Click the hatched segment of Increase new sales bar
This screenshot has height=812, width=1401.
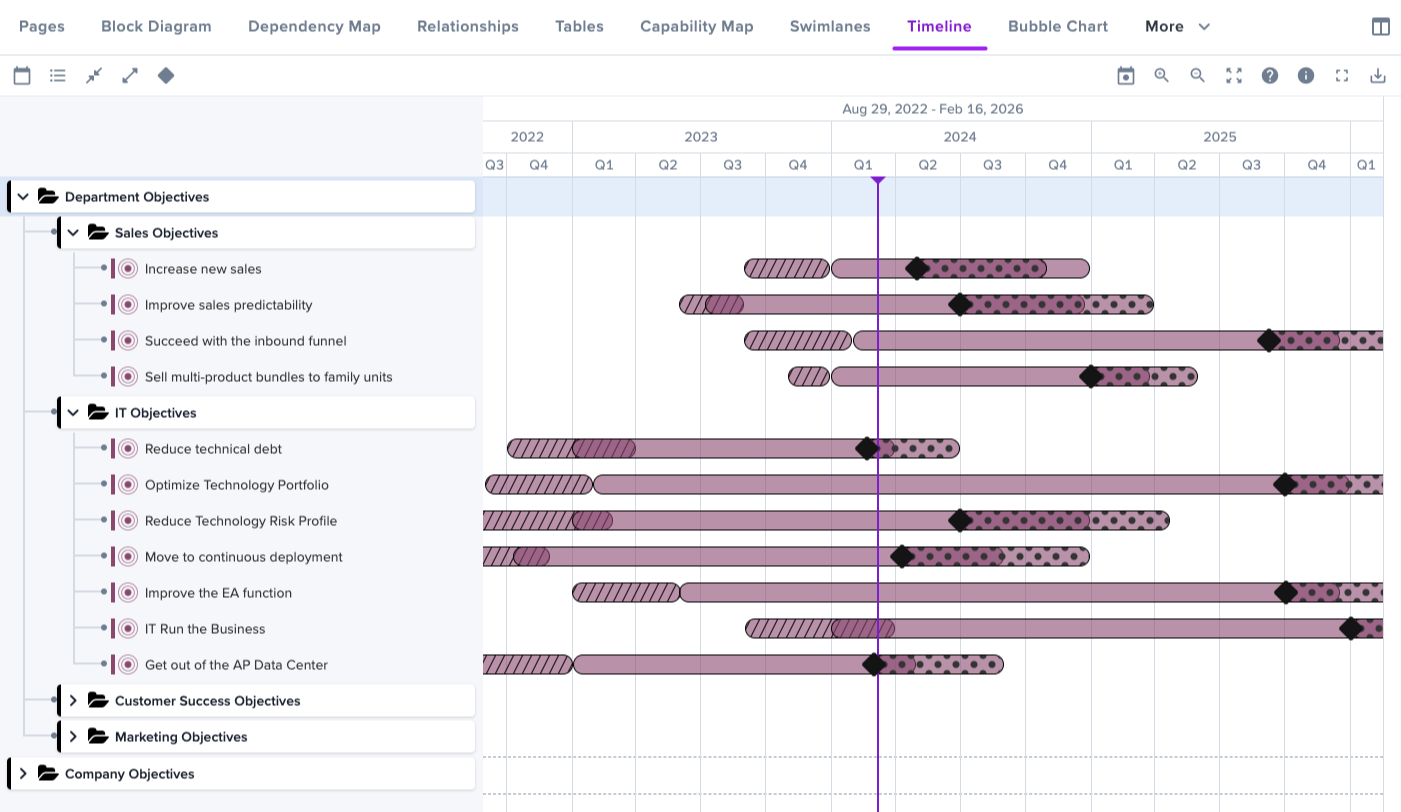(x=787, y=268)
